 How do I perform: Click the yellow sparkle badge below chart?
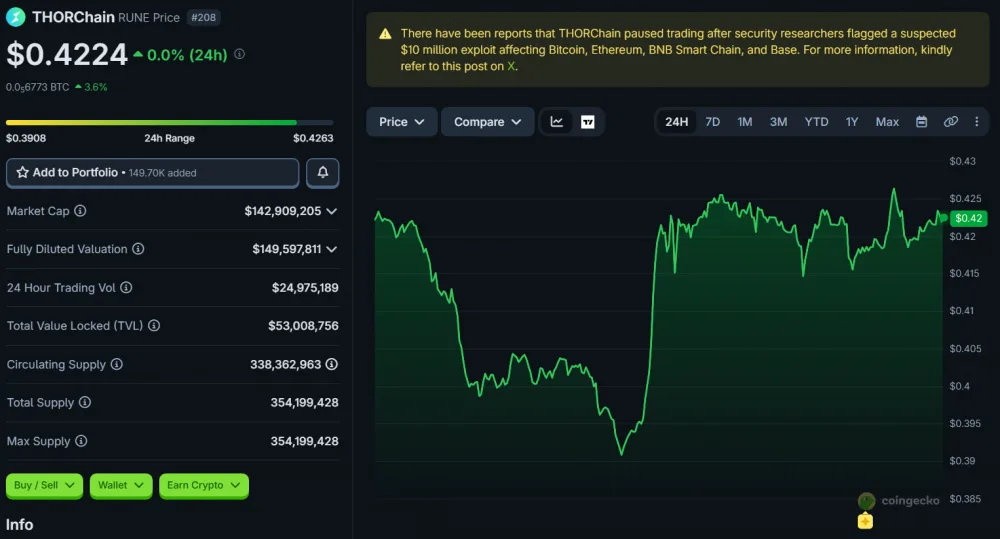[865, 522]
